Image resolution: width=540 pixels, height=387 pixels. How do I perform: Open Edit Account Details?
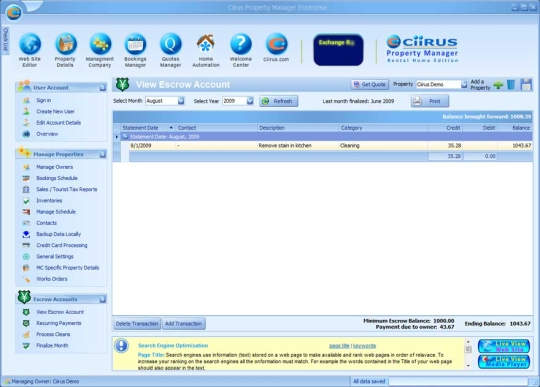(x=59, y=123)
